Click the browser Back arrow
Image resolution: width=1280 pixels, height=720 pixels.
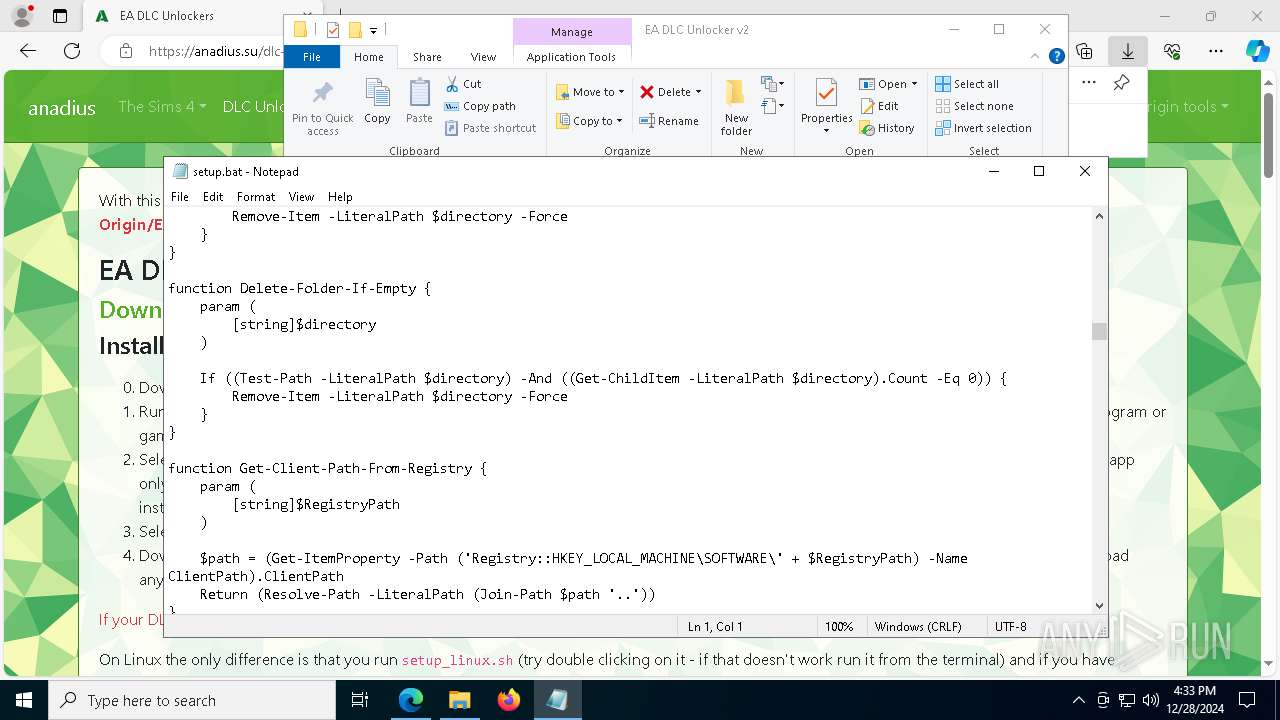coord(28,51)
